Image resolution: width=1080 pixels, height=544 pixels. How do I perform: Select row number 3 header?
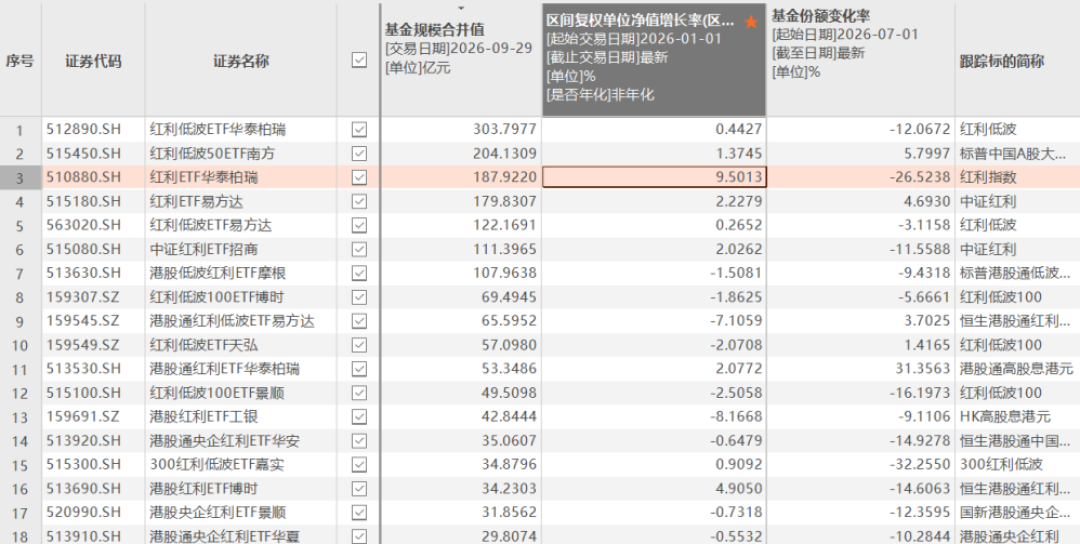click(x=20, y=178)
